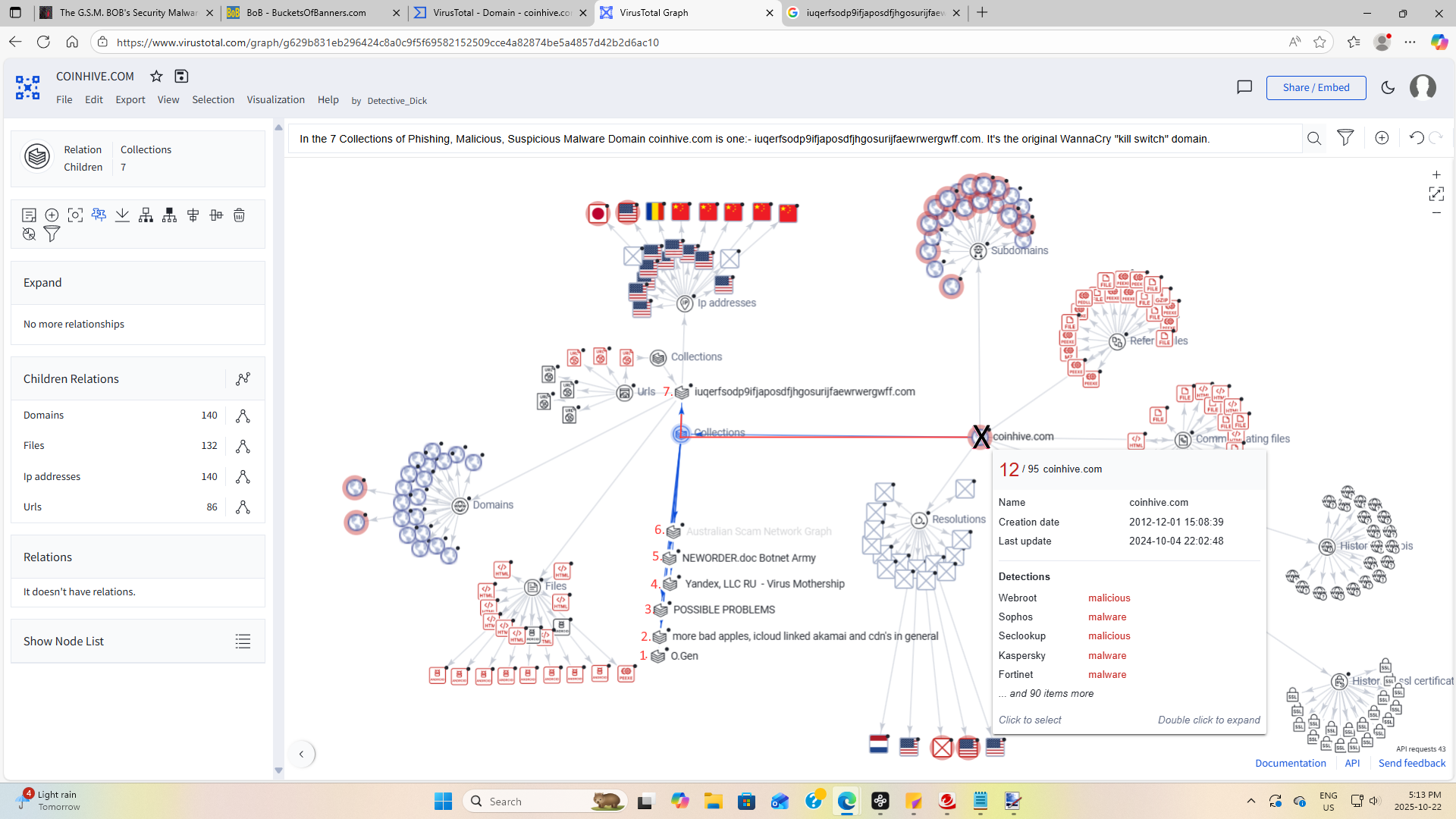Click the download arrow icon in left toolbar
The width and height of the screenshot is (1456, 819).
pyautogui.click(x=122, y=215)
